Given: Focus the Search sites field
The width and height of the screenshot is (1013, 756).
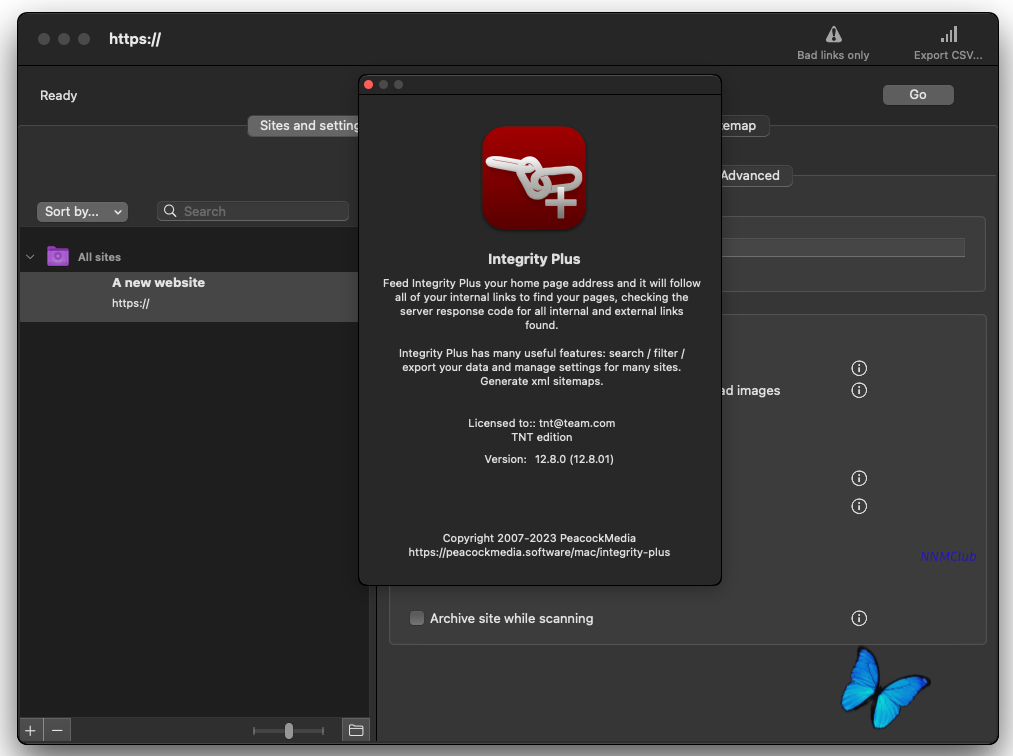Looking at the screenshot, I should coord(253,211).
